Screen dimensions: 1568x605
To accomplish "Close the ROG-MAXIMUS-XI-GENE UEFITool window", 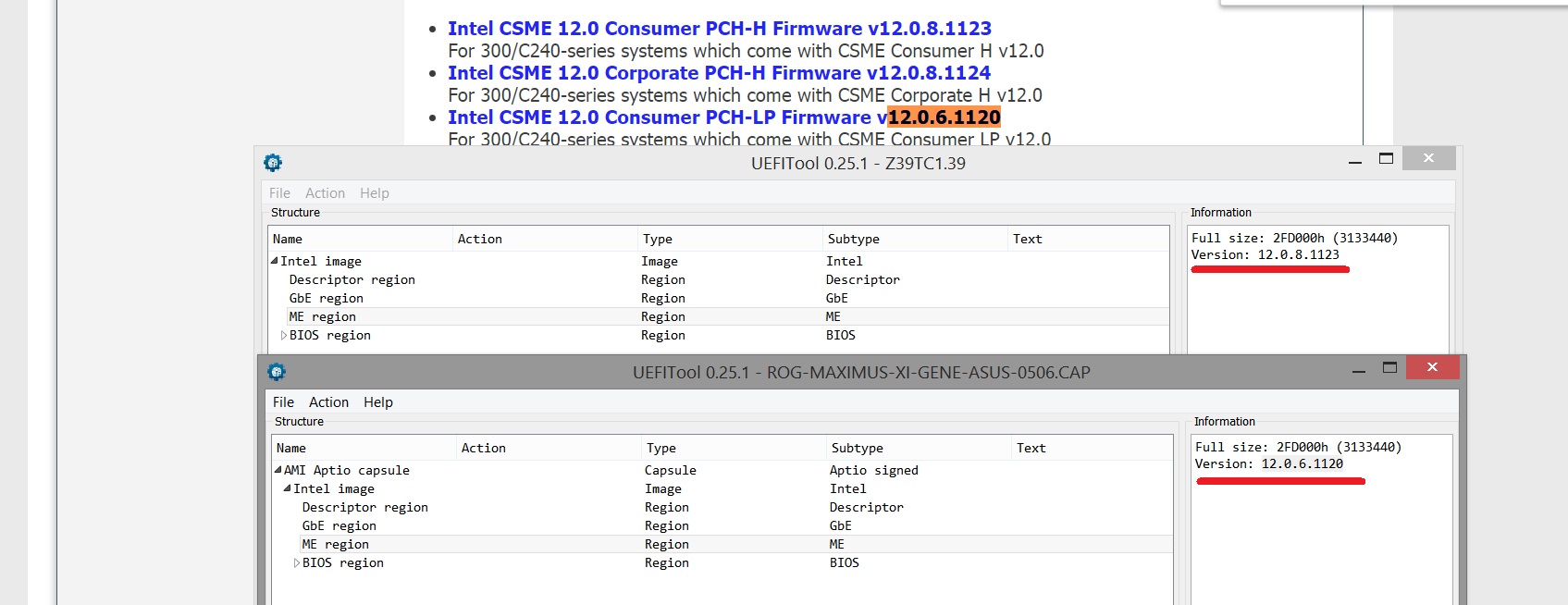I will [1432, 367].
